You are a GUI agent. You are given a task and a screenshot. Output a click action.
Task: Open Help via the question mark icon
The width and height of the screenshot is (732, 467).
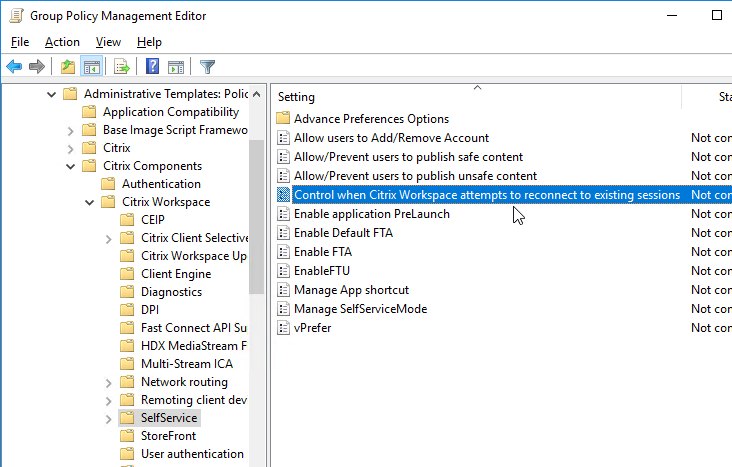click(153, 66)
